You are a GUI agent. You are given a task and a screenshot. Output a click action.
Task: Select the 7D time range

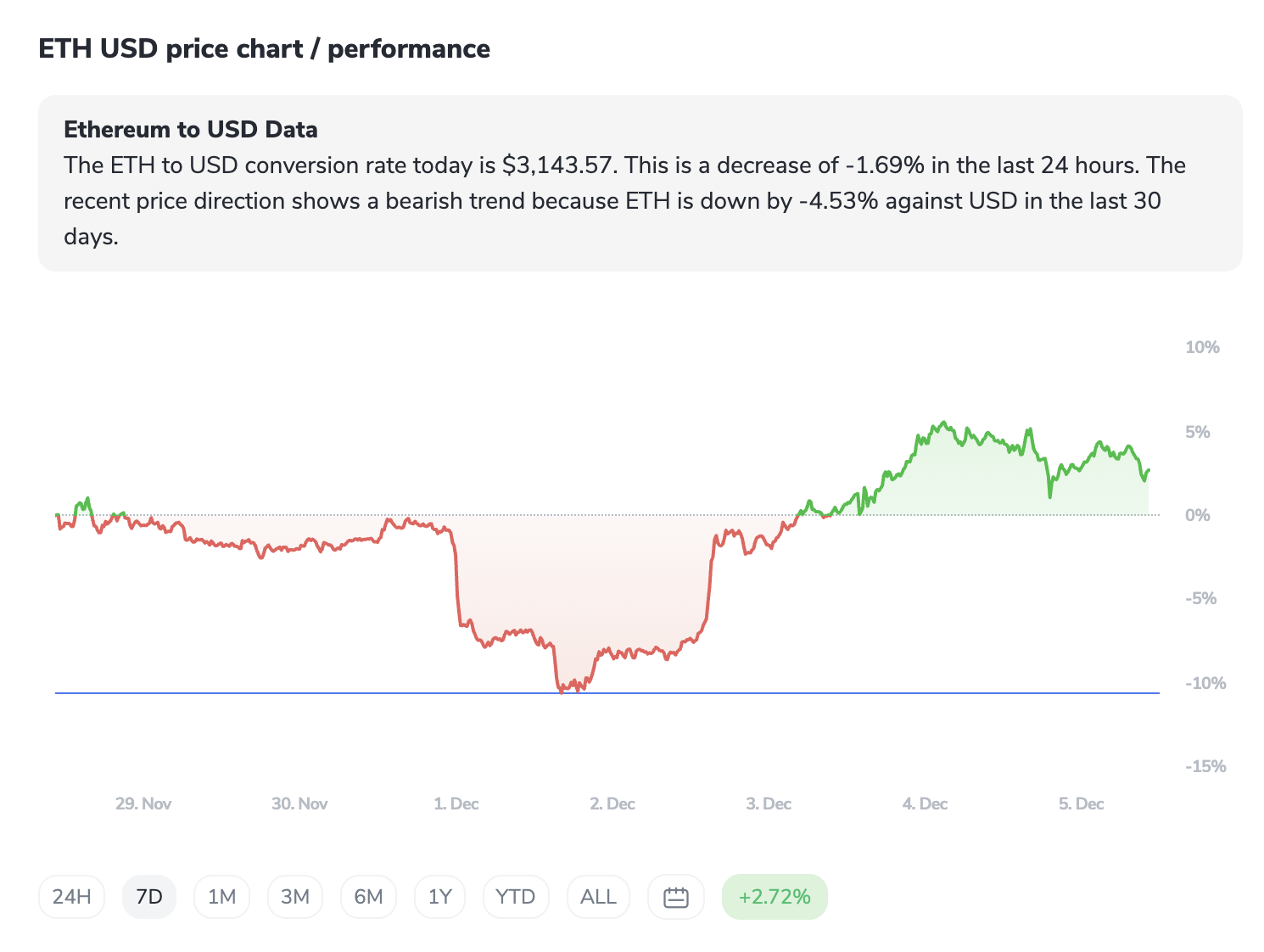(149, 897)
